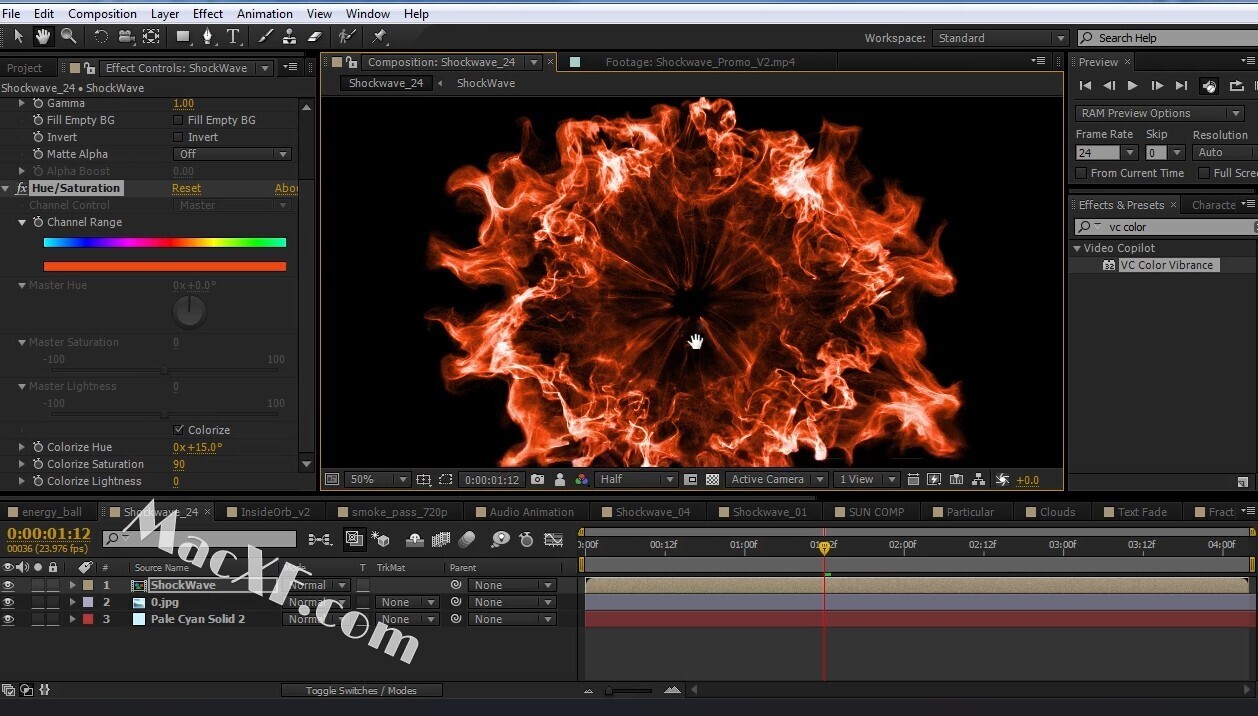Open the Matte Alpha dropdown
This screenshot has height=716, width=1258.
[232, 154]
